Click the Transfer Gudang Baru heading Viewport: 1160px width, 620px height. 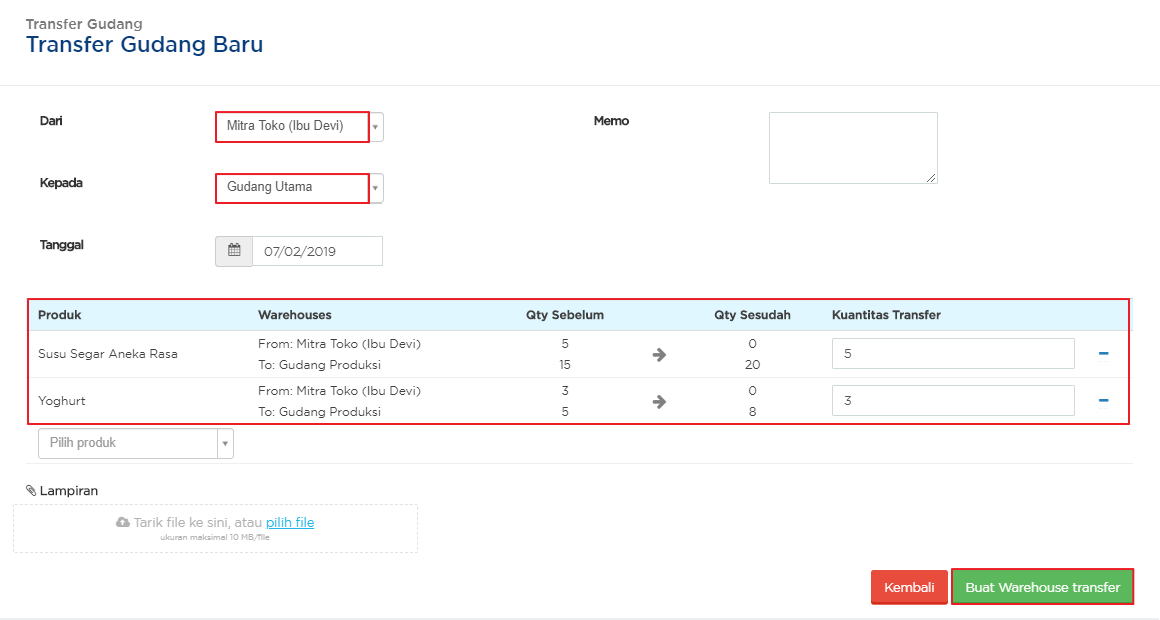pos(144,44)
